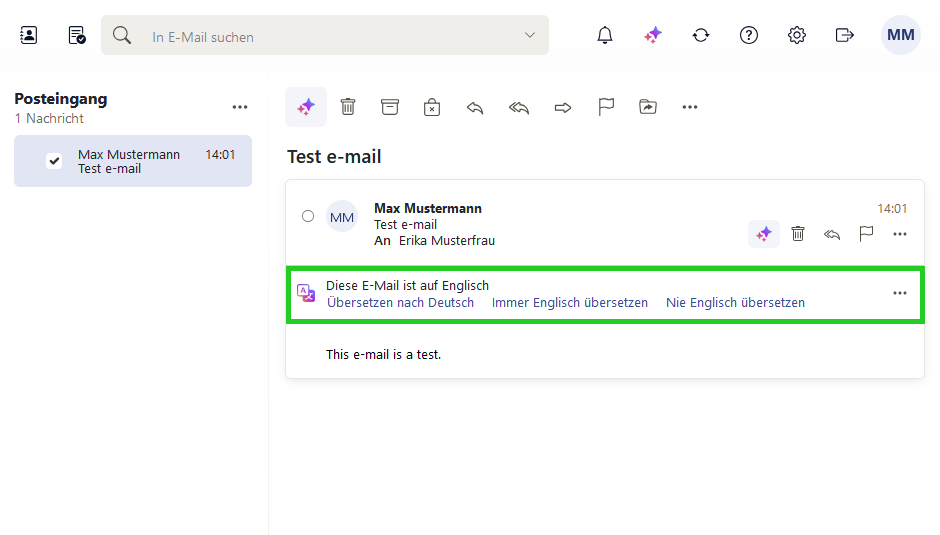Click the 'Nie Englisch übersetzen' link
Image resolution: width=940 pixels, height=535 pixels.
coord(736,302)
